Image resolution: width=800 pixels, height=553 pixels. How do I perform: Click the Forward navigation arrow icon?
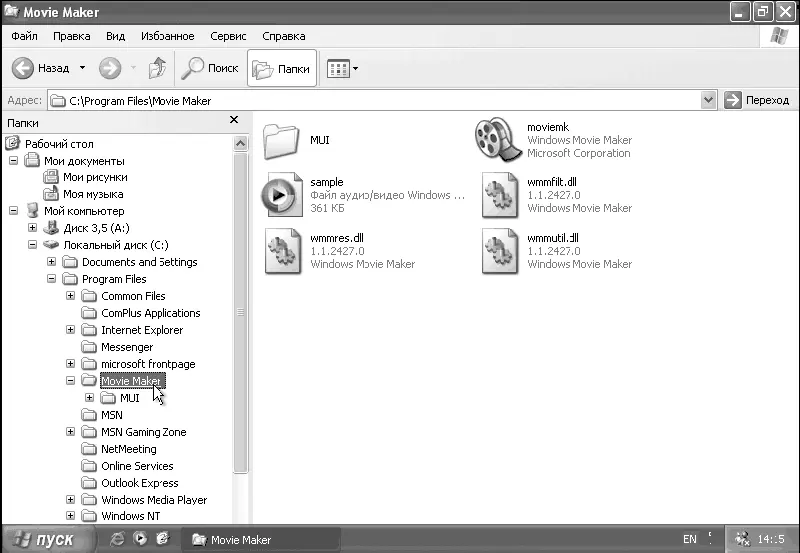pos(110,68)
